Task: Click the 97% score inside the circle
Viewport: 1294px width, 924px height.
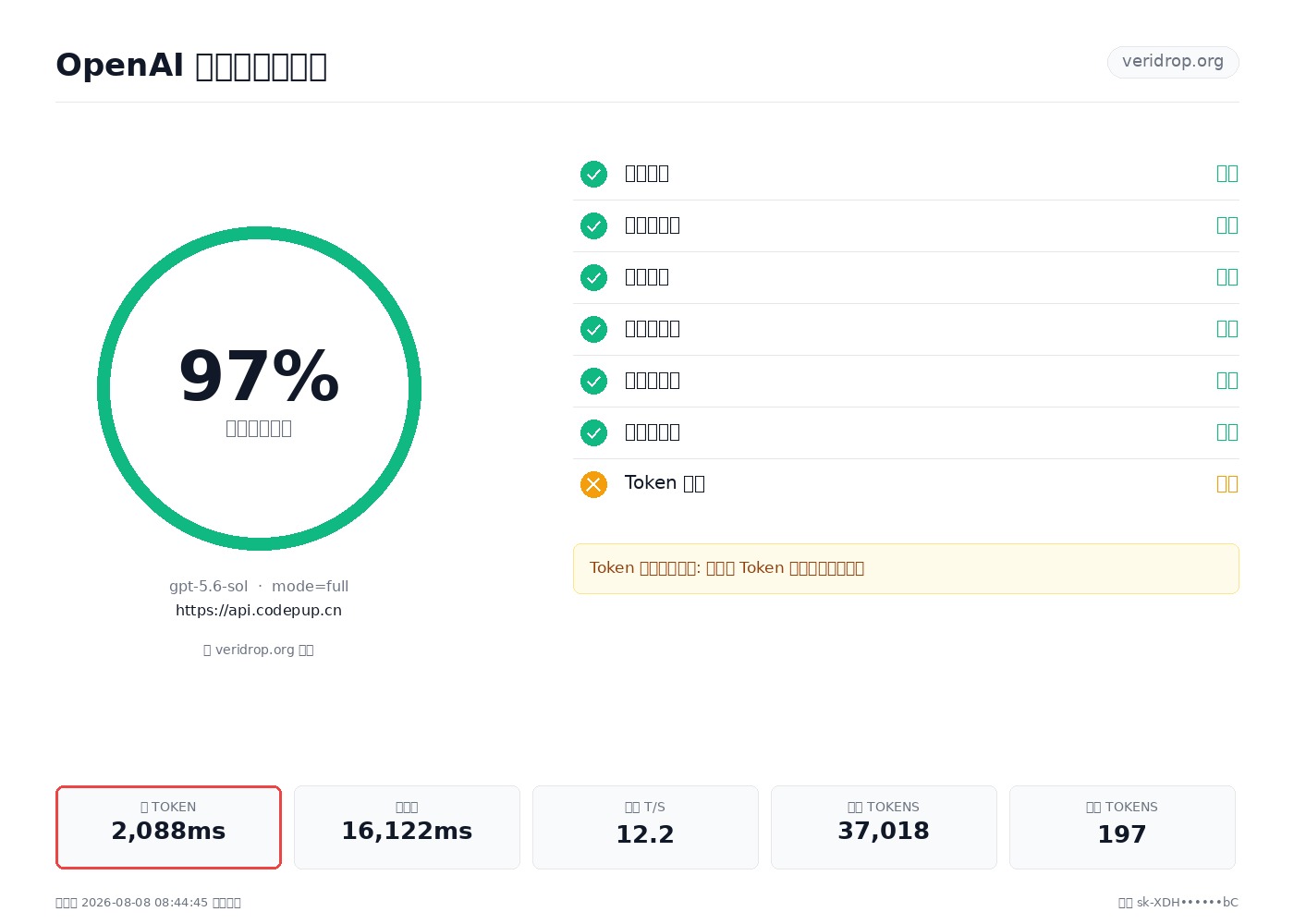Action: pos(259,376)
